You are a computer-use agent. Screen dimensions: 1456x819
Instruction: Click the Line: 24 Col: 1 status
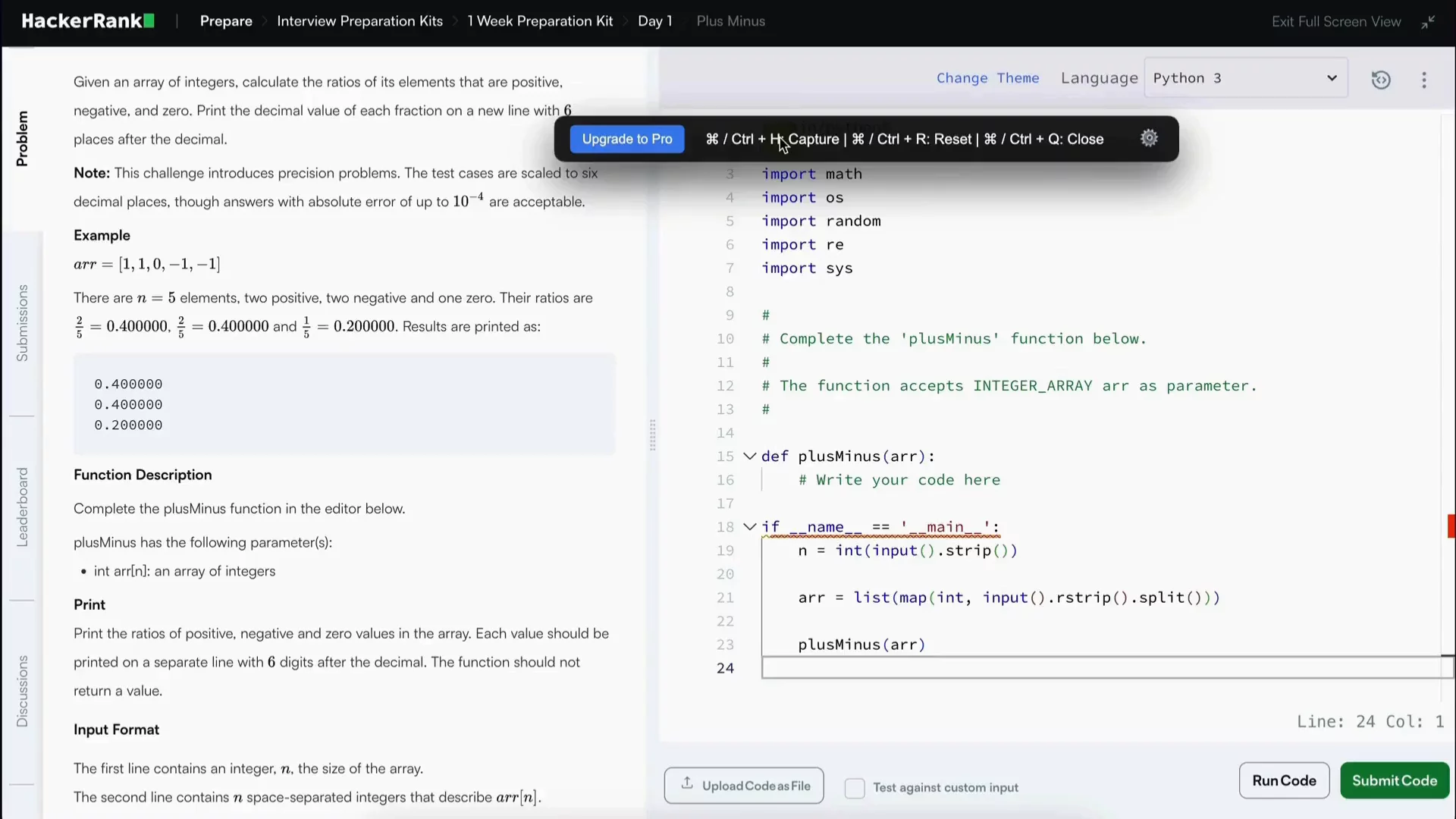coord(1370,722)
